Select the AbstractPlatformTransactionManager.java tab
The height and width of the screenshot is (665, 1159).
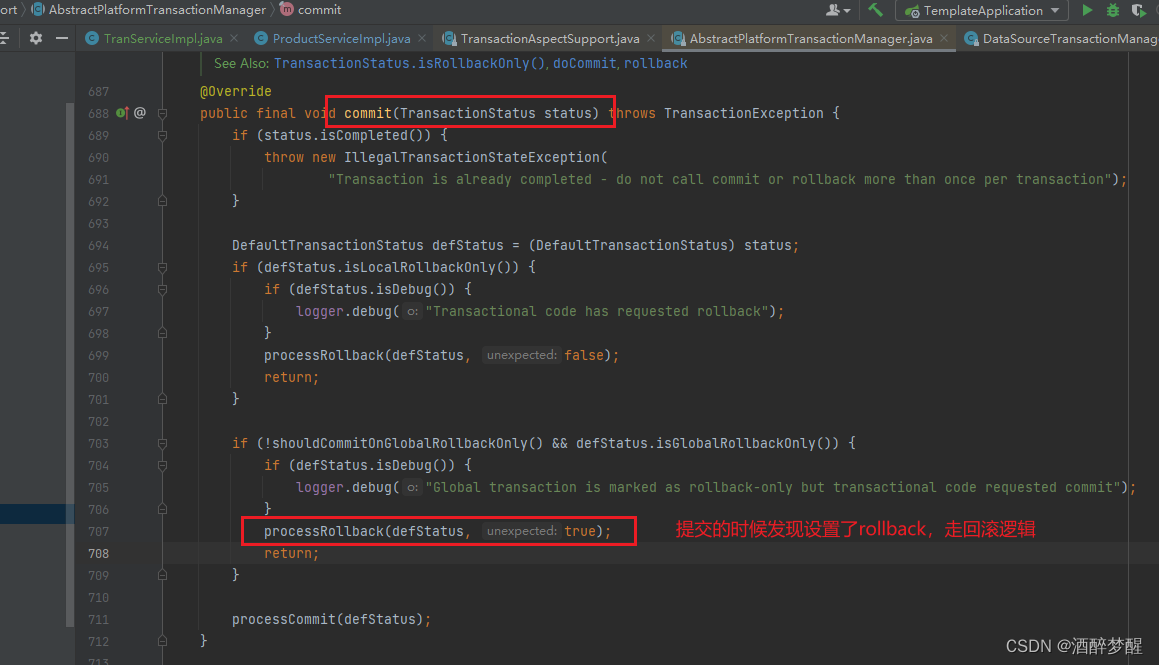(811, 38)
